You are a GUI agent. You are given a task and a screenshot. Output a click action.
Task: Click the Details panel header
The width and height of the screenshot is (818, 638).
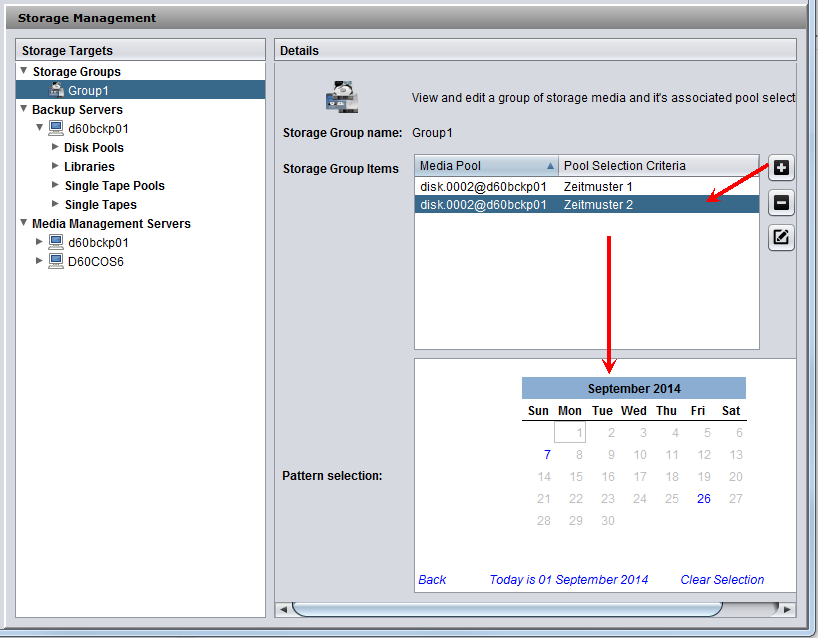[535, 50]
